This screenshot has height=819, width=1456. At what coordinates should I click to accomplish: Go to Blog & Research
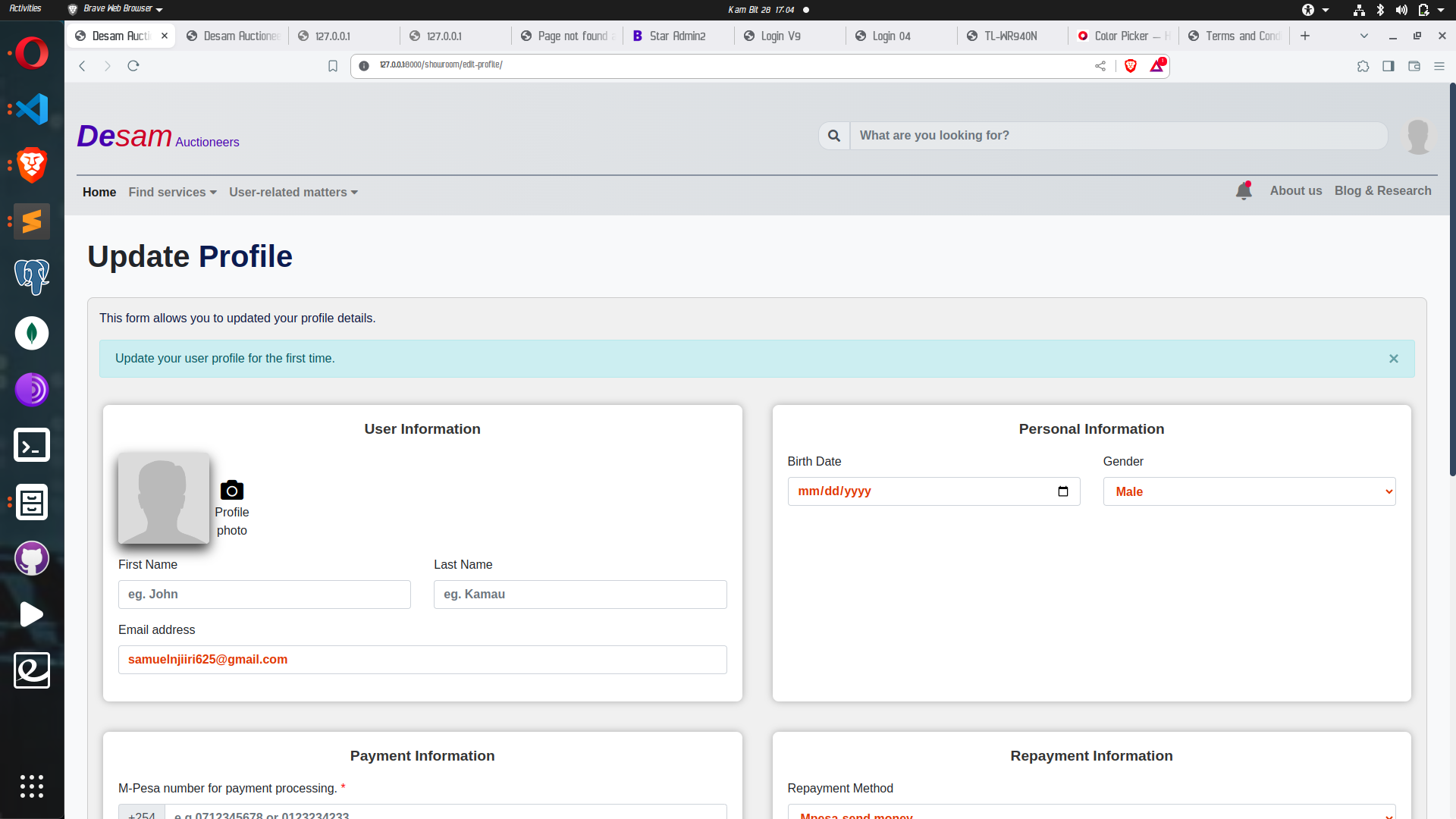point(1382,191)
